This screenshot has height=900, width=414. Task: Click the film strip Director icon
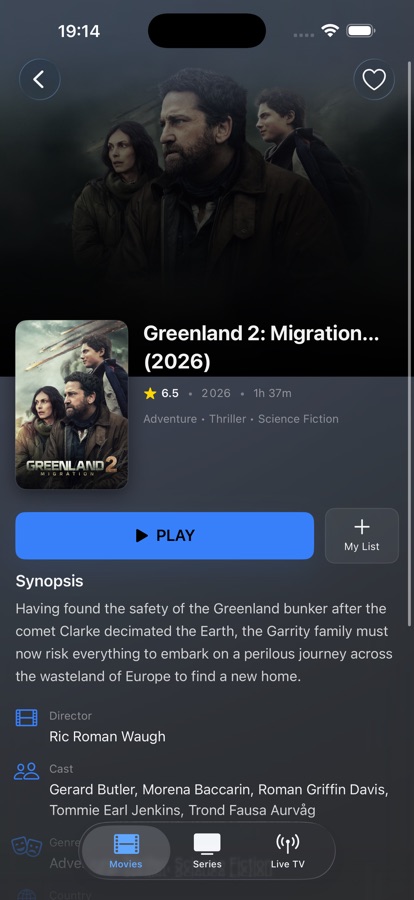[x=26, y=717]
